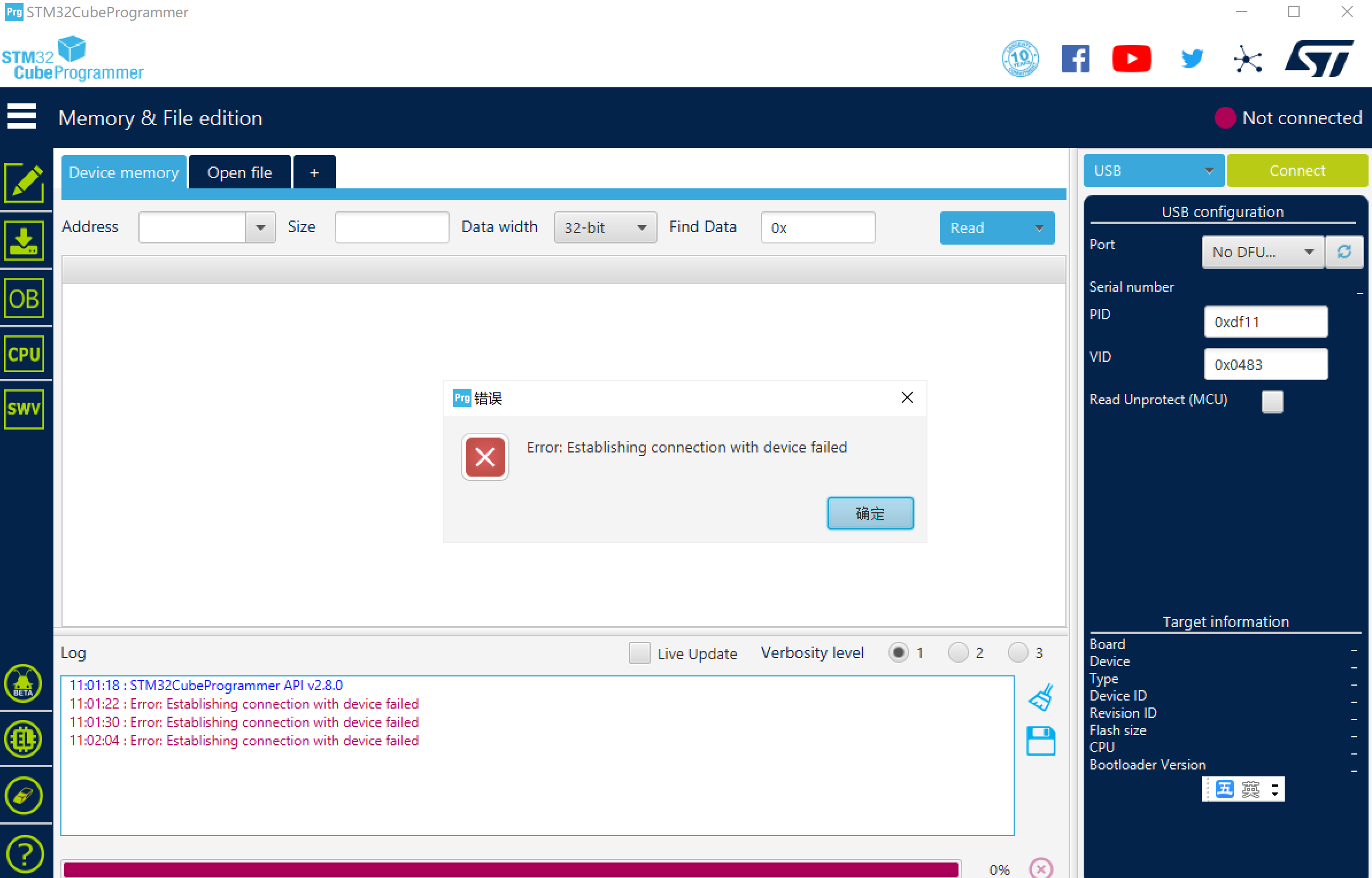Select log line at 11:02:04
1372x878 pixels.
point(244,741)
